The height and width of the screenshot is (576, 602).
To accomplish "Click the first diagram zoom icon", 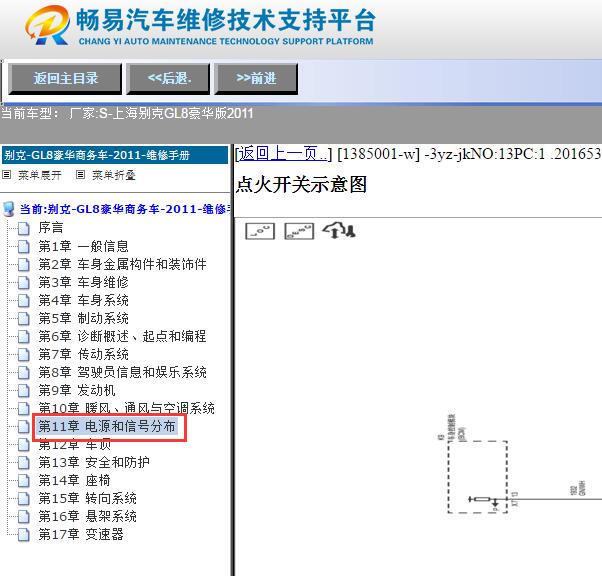I will [260, 231].
